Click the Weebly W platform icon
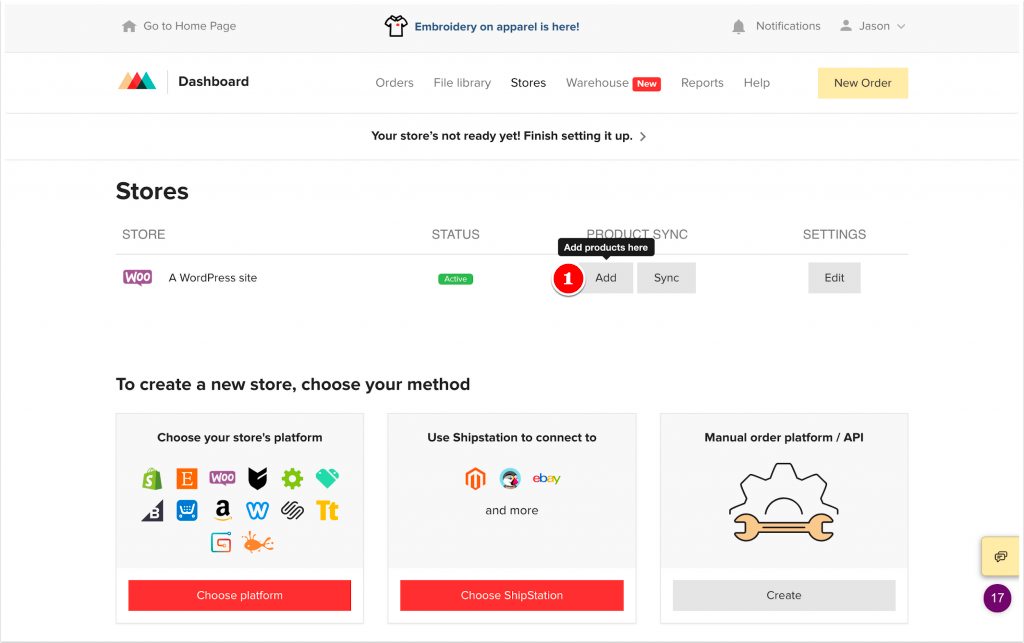Viewport: 1024px width, 643px height. pos(257,510)
